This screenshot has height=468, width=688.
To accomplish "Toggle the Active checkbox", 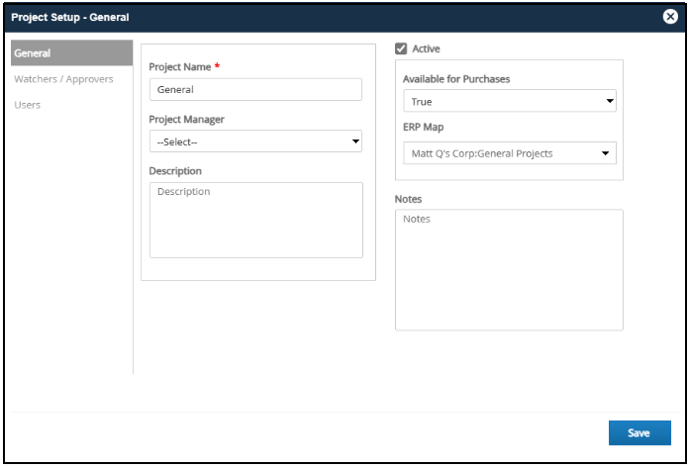I will pos(401,48).
